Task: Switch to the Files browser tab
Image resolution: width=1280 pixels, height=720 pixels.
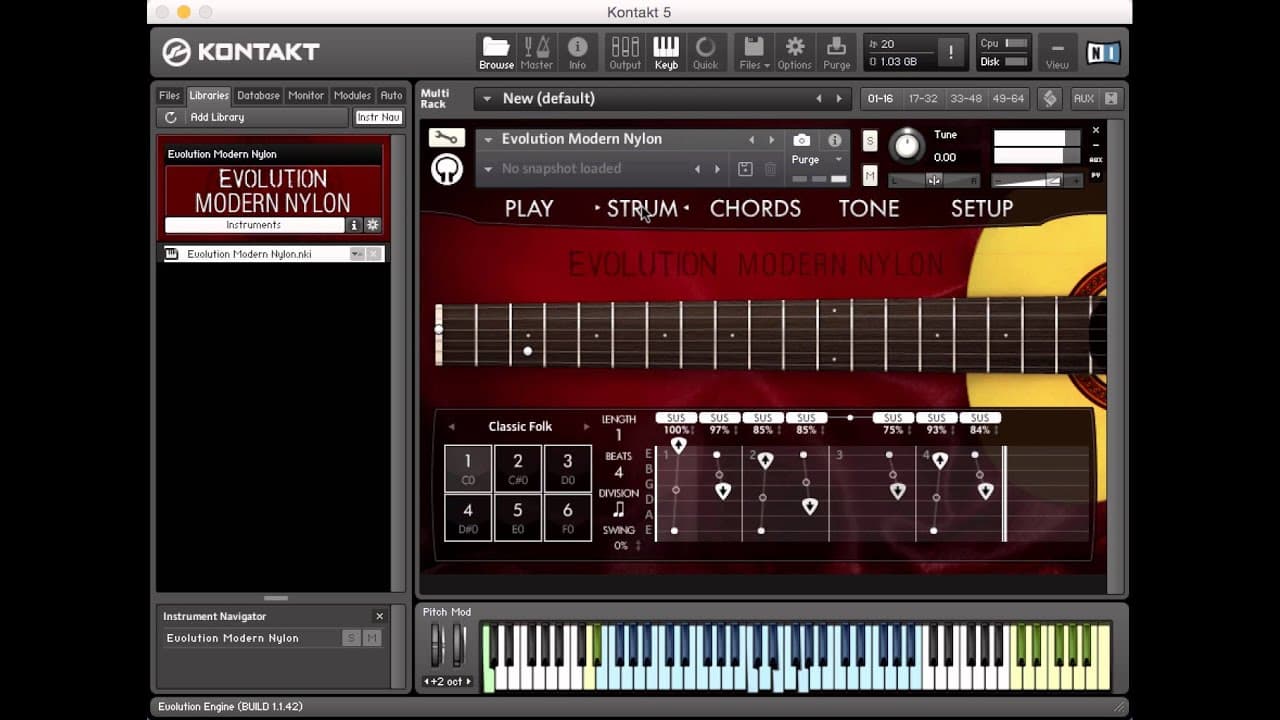Action: 170,95
